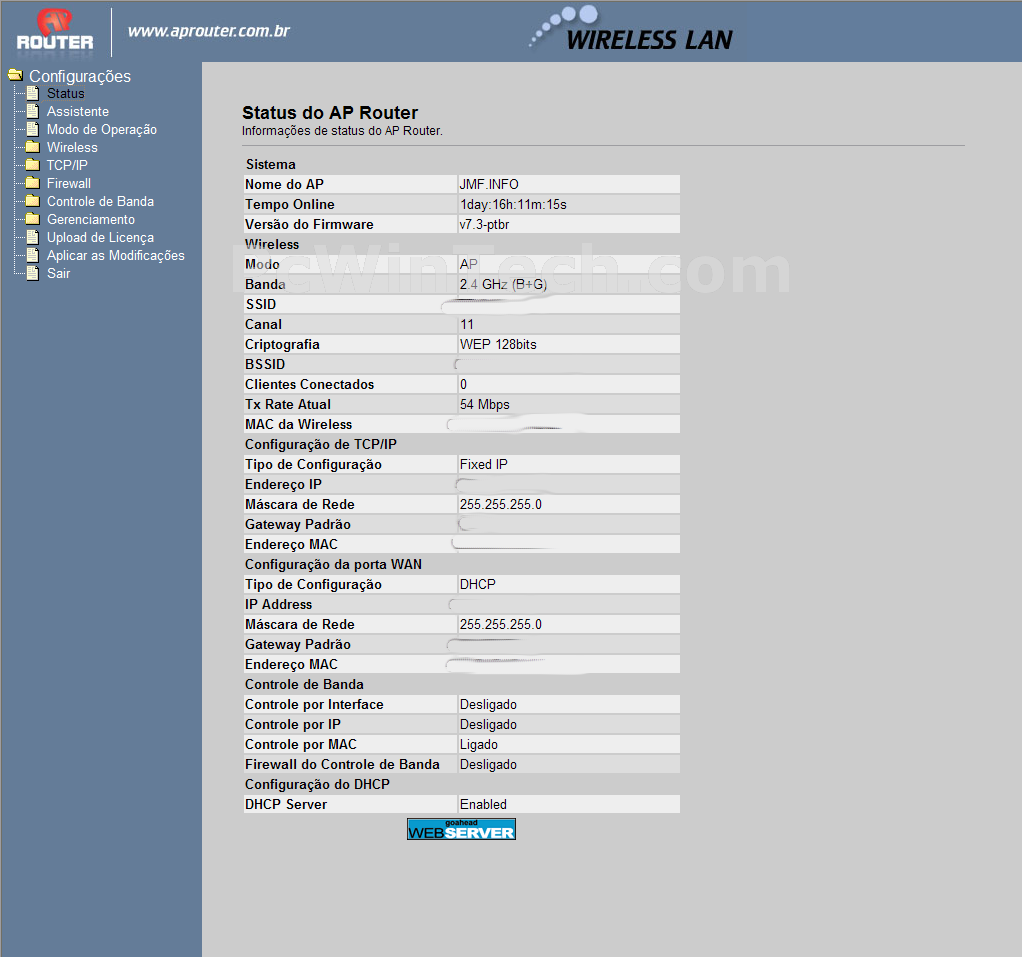Screen dimensions: 1022x957
Task: Click the GoAhead WebServer badge
Action: (461, 829)
